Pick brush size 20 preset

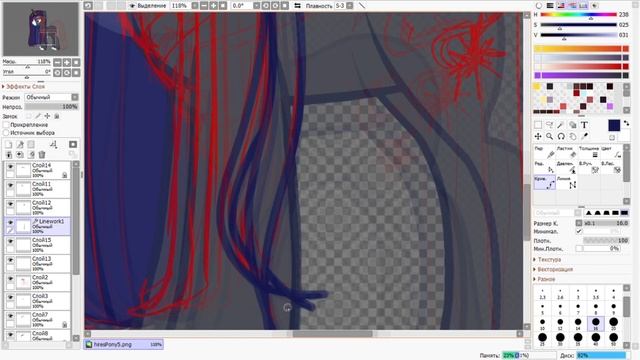[613, 324]
